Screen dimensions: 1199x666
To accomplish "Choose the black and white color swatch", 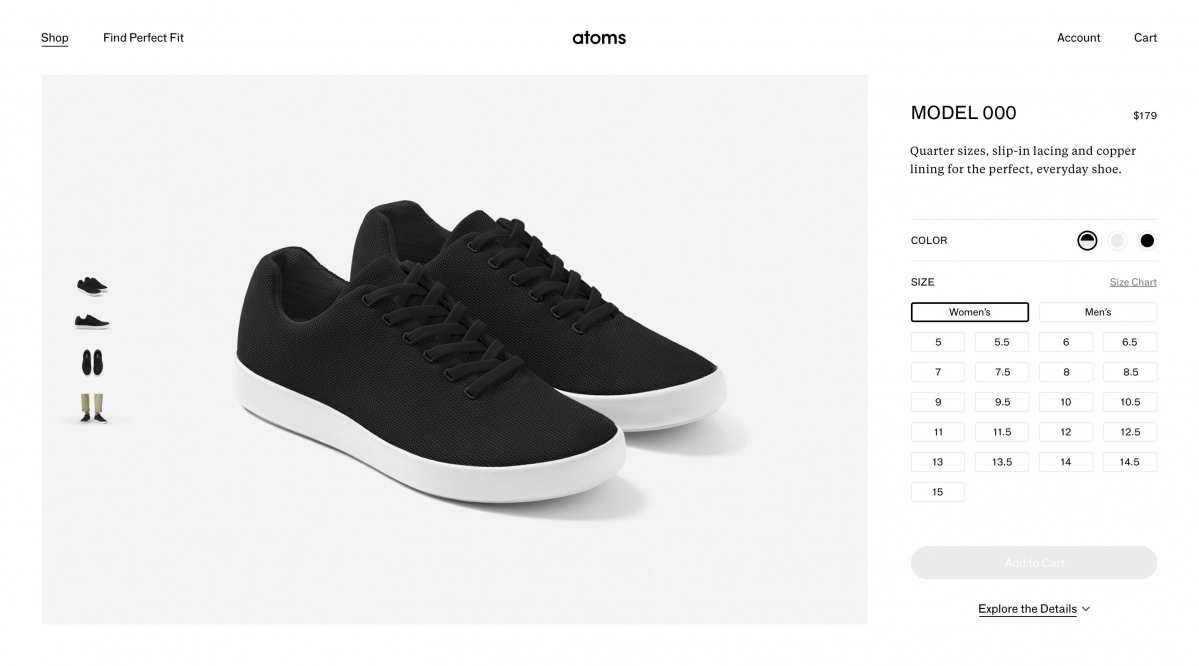I will tap(1087, 241).
